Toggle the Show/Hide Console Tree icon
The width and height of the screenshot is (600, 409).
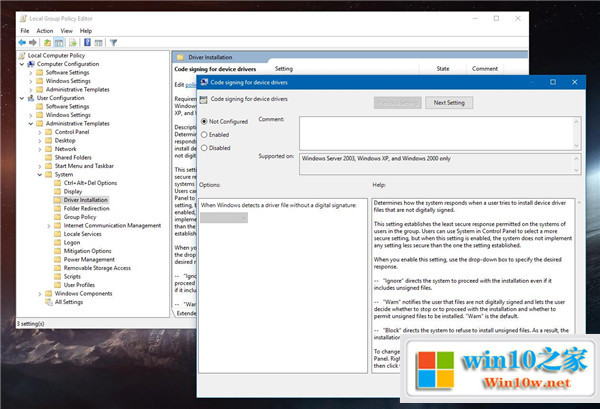(x=59, y=42)
